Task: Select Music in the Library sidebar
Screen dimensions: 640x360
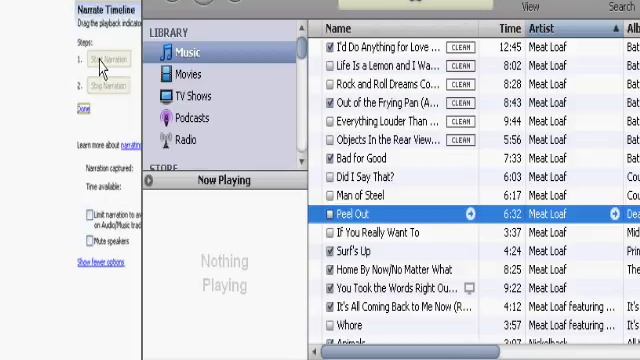Action: (188, 53)
